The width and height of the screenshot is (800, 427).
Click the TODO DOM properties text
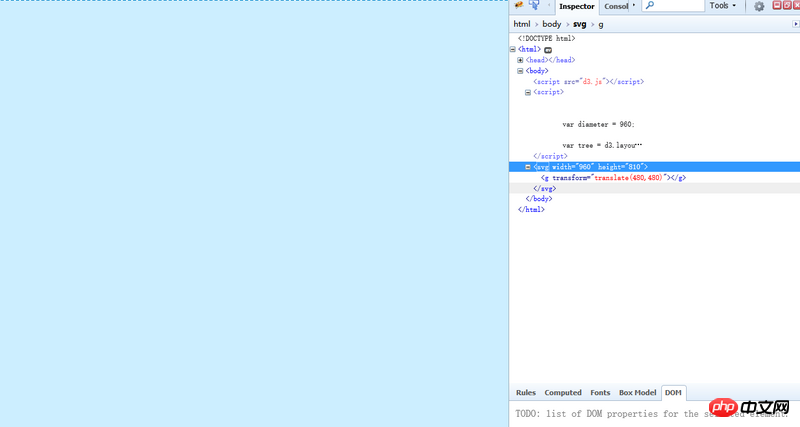pos(652,414)
